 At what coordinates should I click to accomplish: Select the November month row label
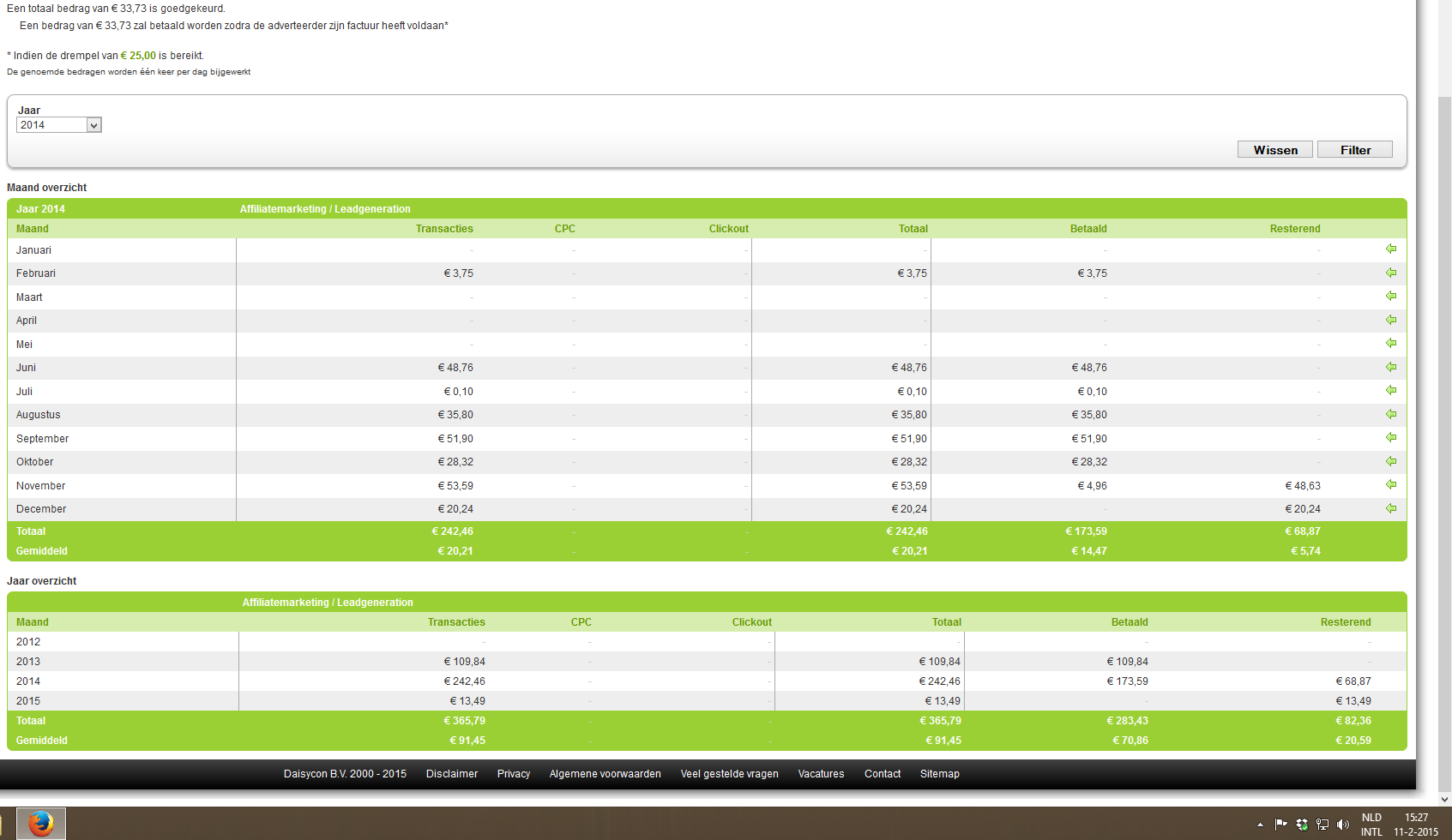(41, 486)
